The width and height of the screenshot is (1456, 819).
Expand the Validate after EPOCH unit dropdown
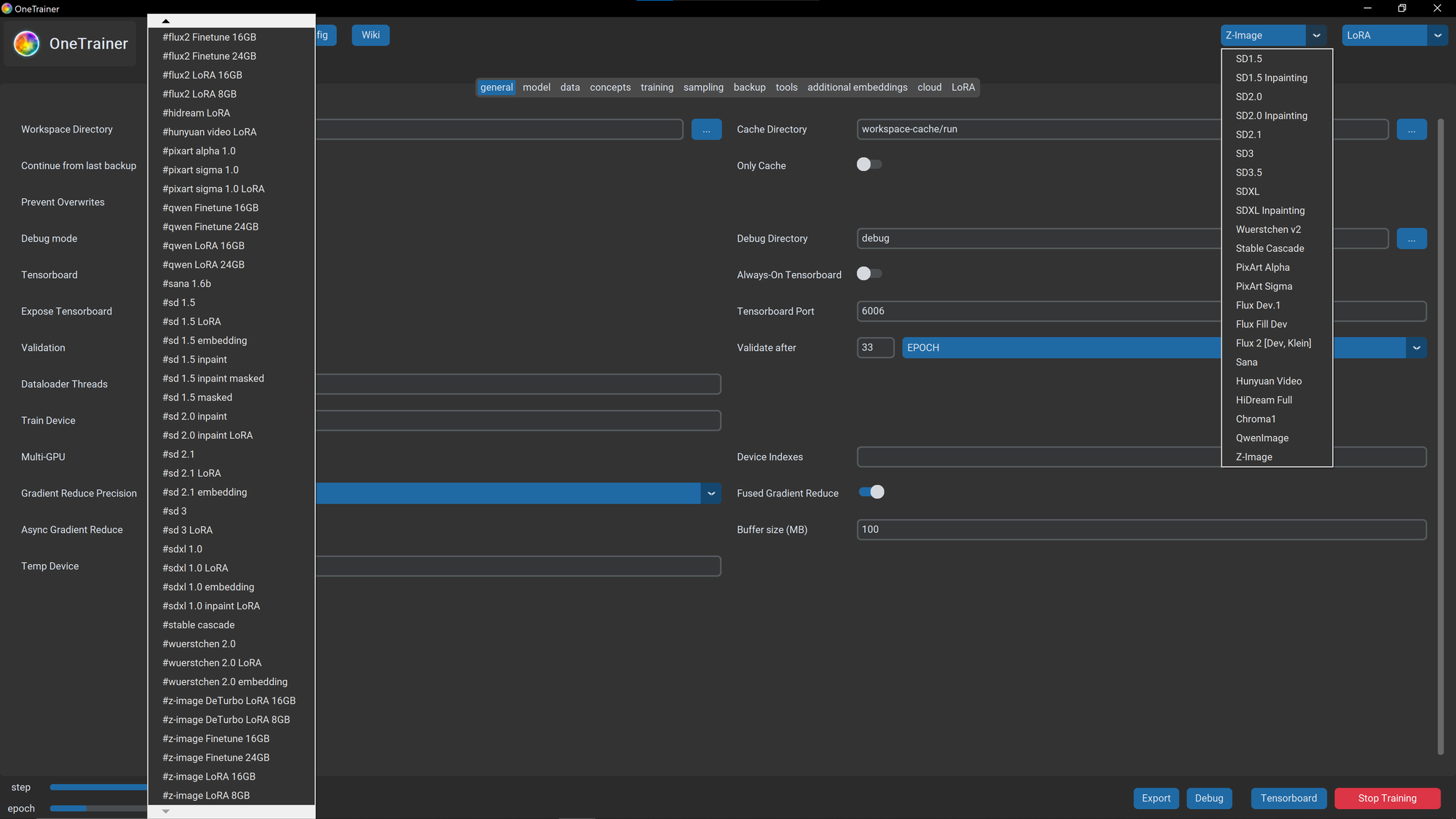tap(1416, 348)
